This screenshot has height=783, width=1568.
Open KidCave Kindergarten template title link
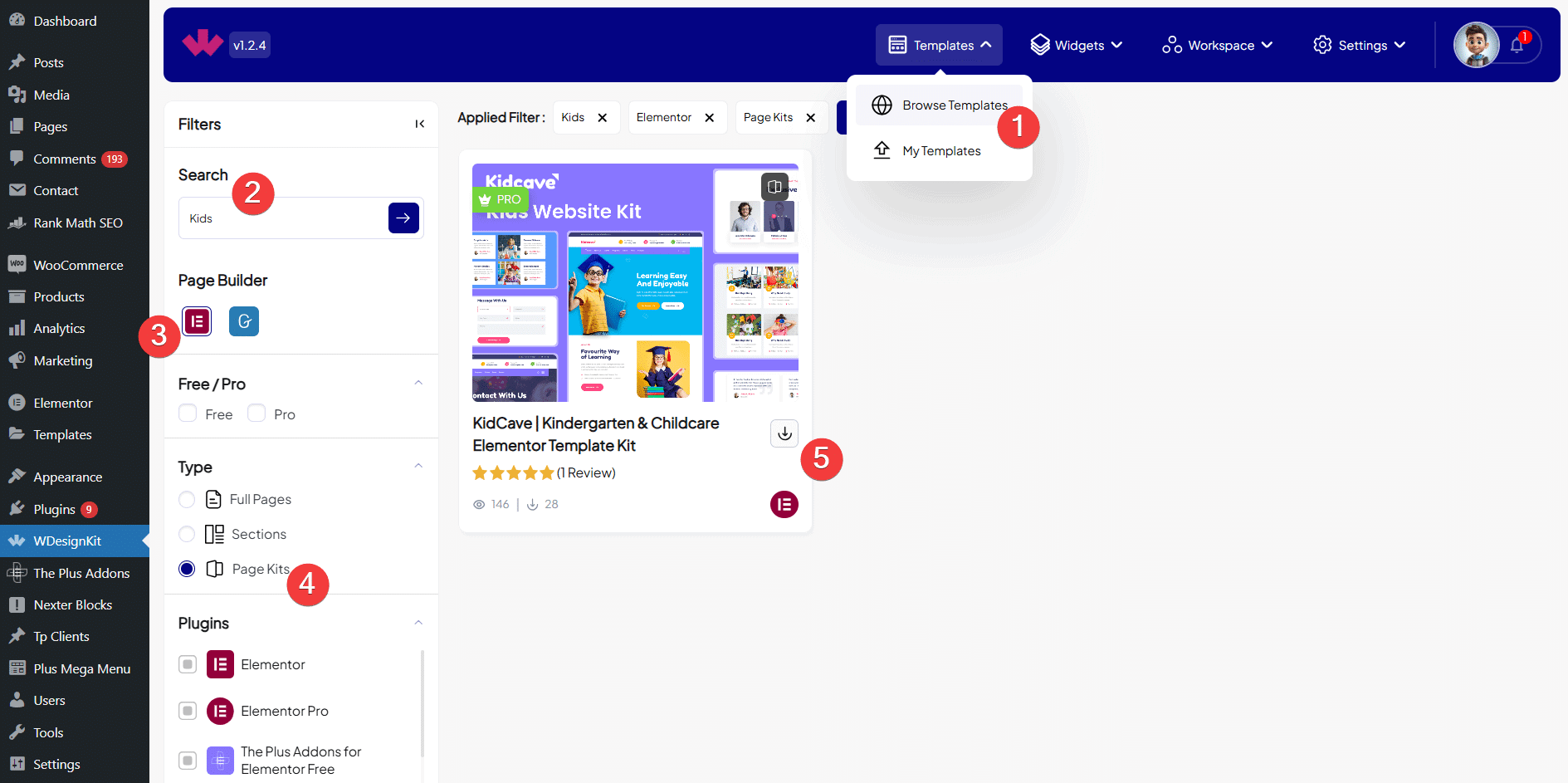pos(596,434)
